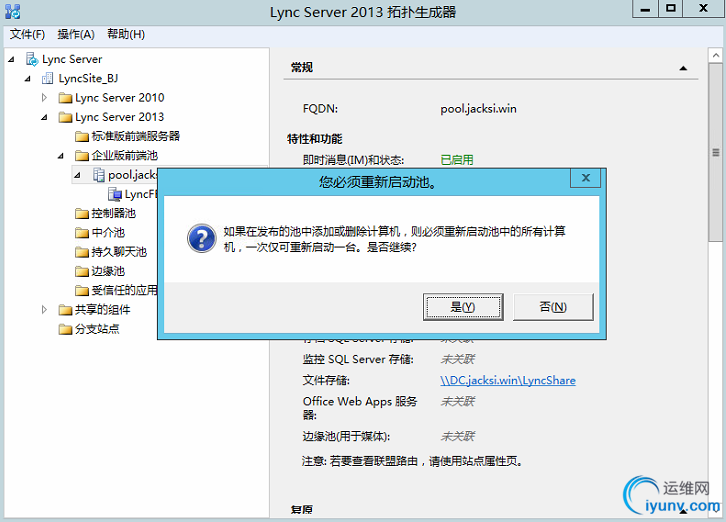Click 未关联 next to 边缘池(用于媒体)

tap(457, 436)
